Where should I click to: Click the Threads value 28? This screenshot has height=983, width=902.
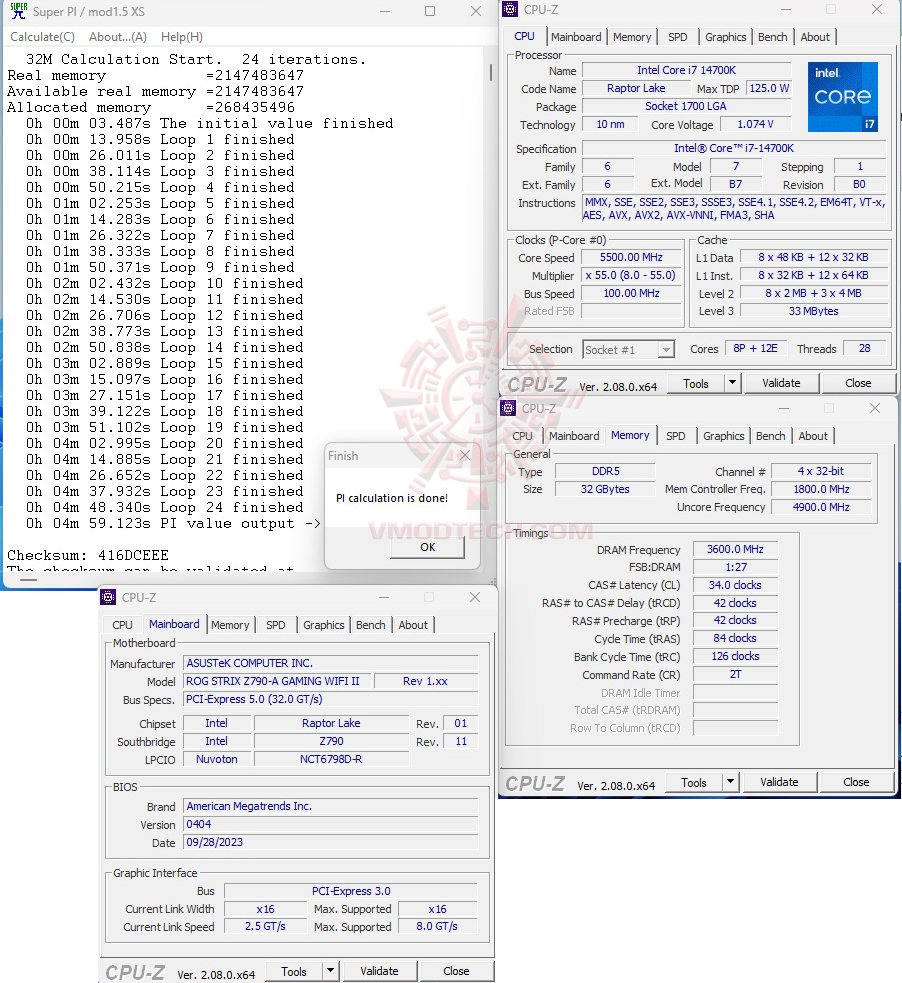[x=864, y=349]
